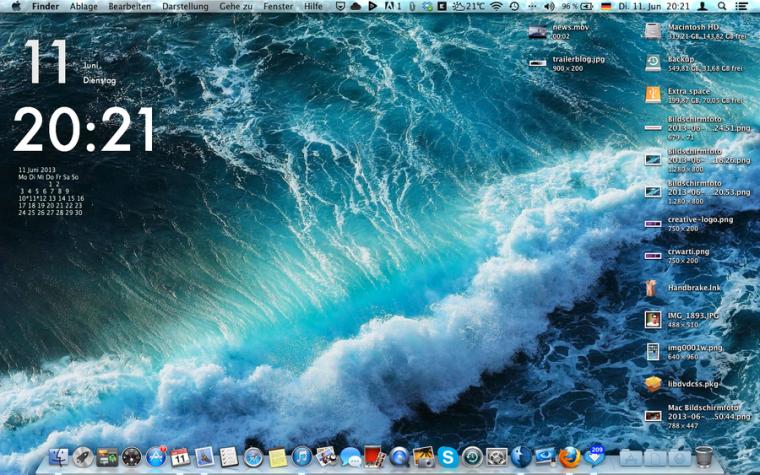This screenshot has width=760, height=475.
Task: Launch Firefox from the Dock
Action: pos(570,457)
